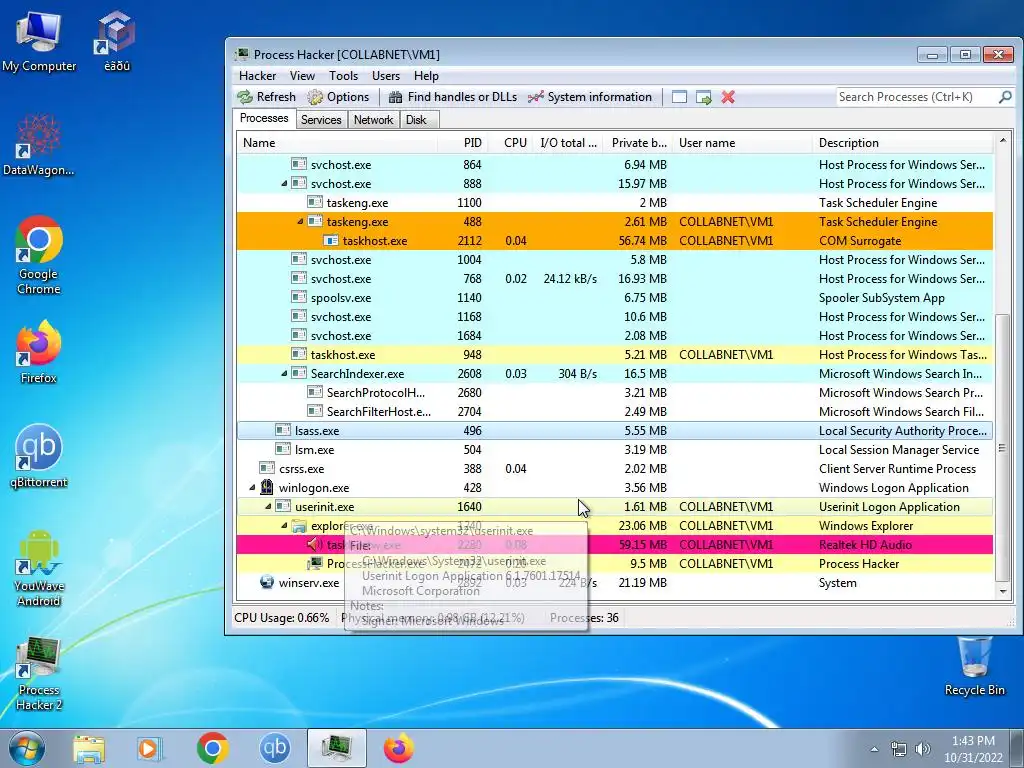Focus the Search Processes field

916,97
